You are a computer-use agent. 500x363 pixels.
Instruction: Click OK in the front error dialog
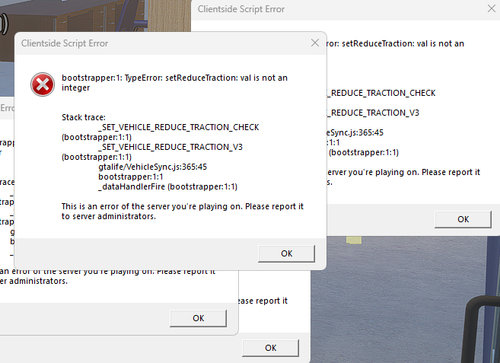point(286,254)
